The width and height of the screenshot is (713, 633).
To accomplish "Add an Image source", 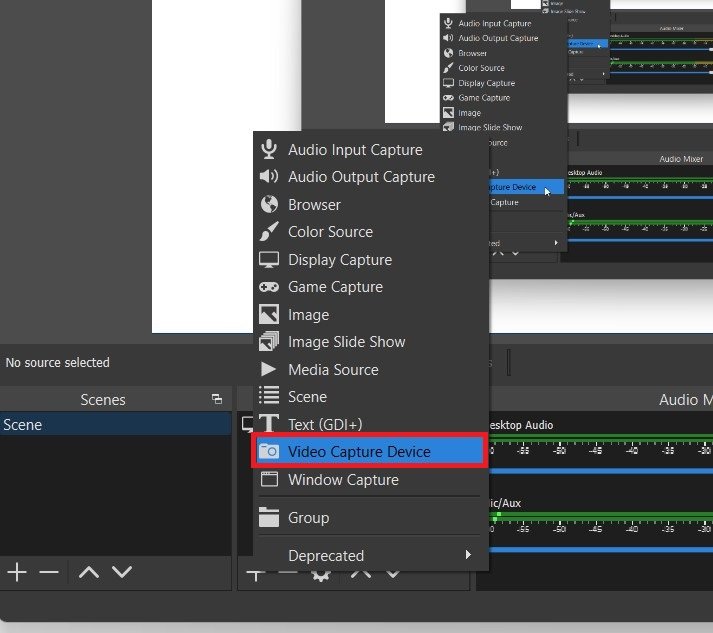I will point(308,315).
